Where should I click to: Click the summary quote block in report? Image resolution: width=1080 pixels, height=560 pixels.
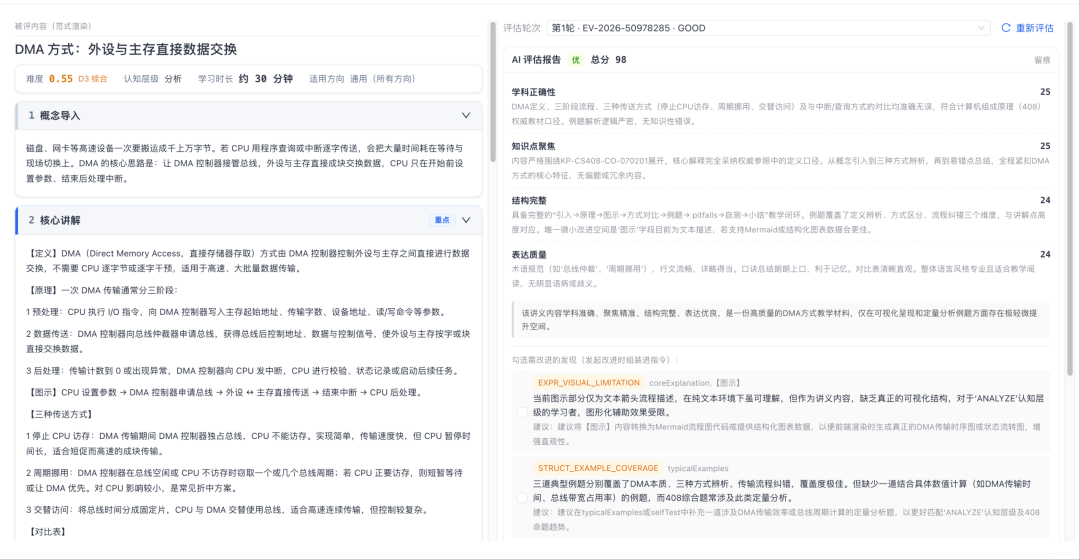coord(781,320)
